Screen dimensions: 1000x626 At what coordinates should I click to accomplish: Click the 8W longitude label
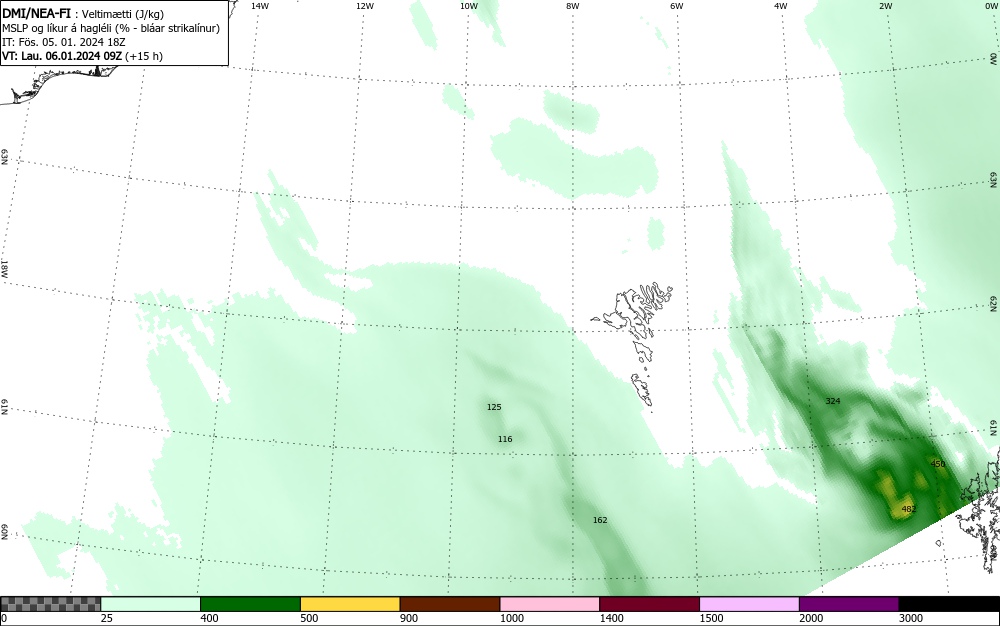click(573, 6)
